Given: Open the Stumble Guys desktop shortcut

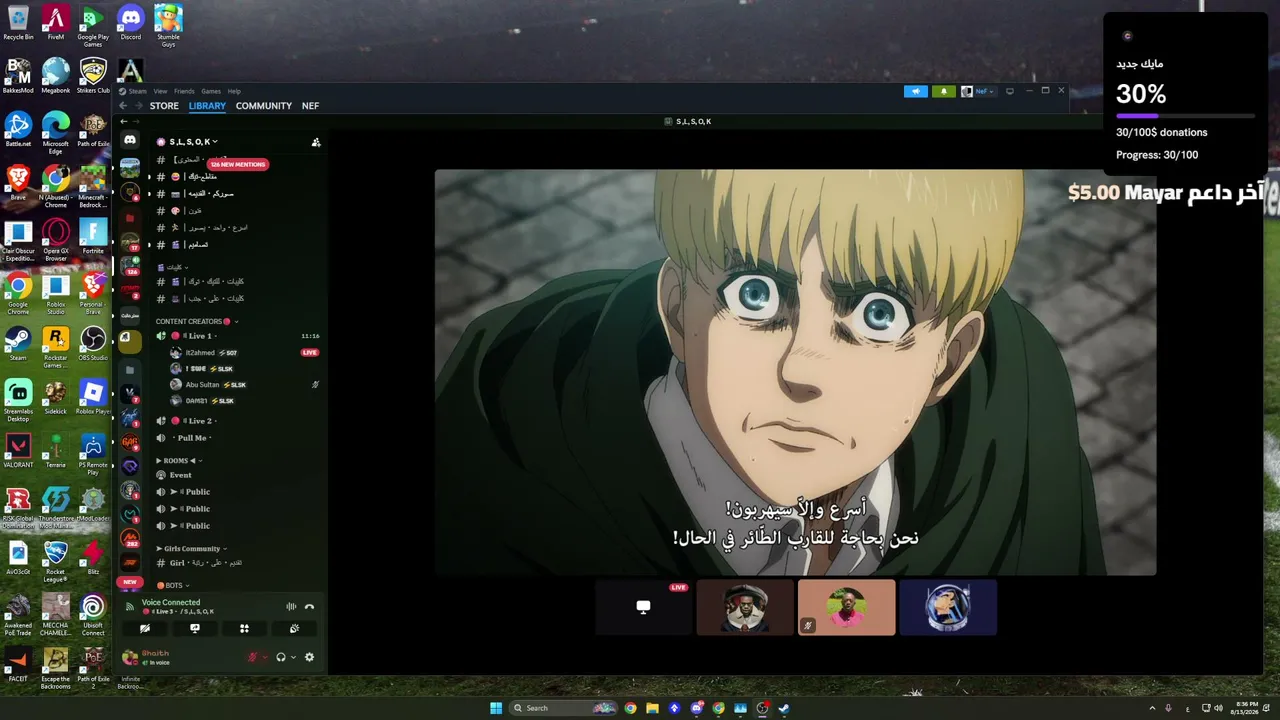Looking at the screenshot, I should pyautogui.click(x=168, y=26).
